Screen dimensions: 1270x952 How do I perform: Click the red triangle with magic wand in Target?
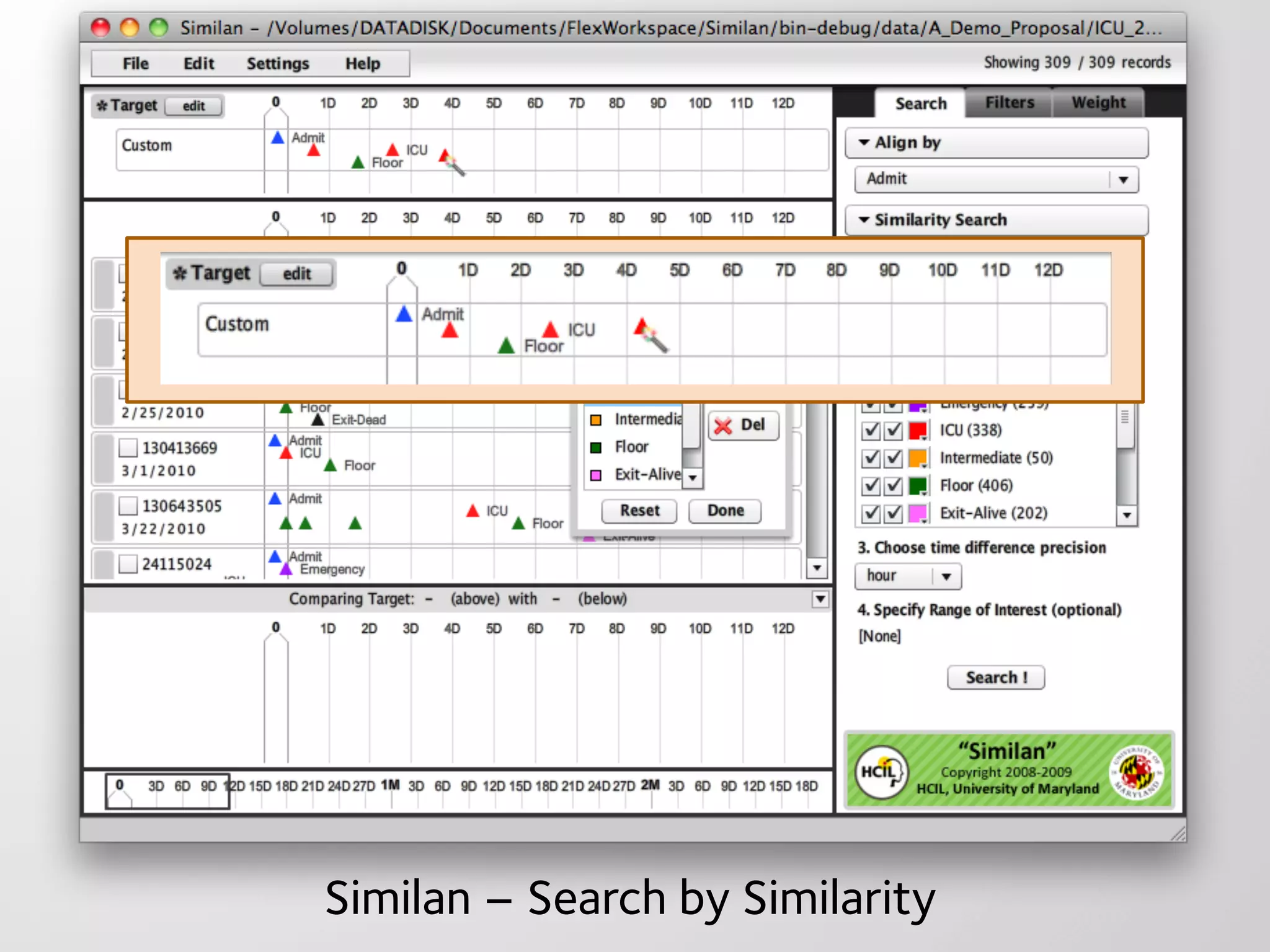tap(445, 155)
